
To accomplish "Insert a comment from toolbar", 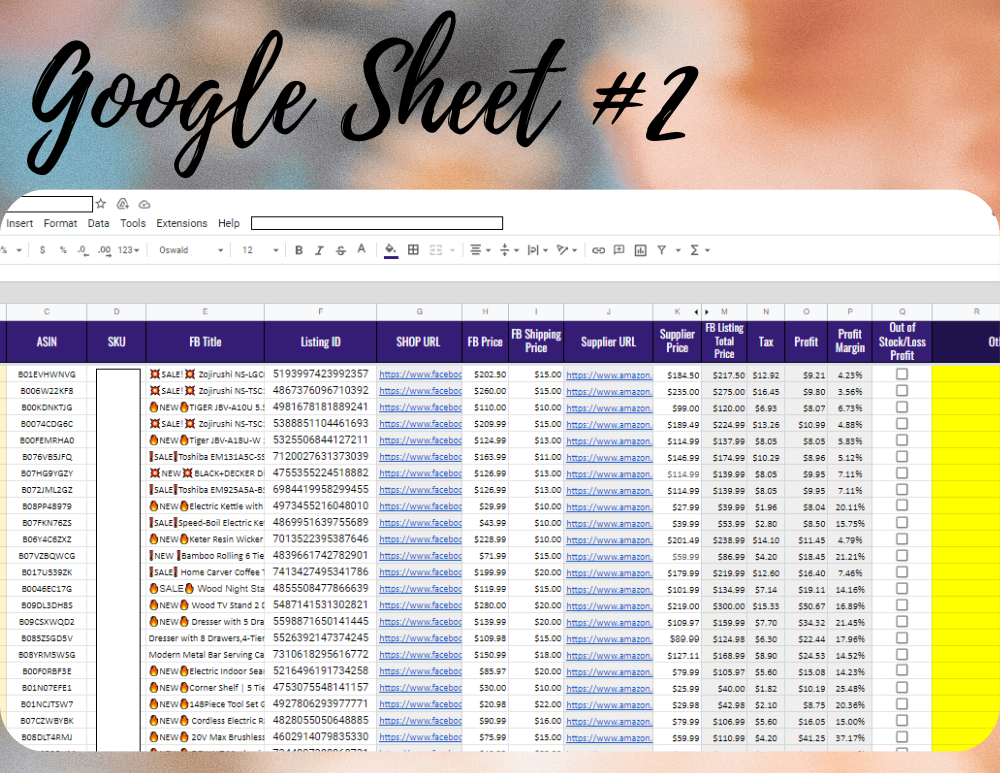I will (619, 250).
